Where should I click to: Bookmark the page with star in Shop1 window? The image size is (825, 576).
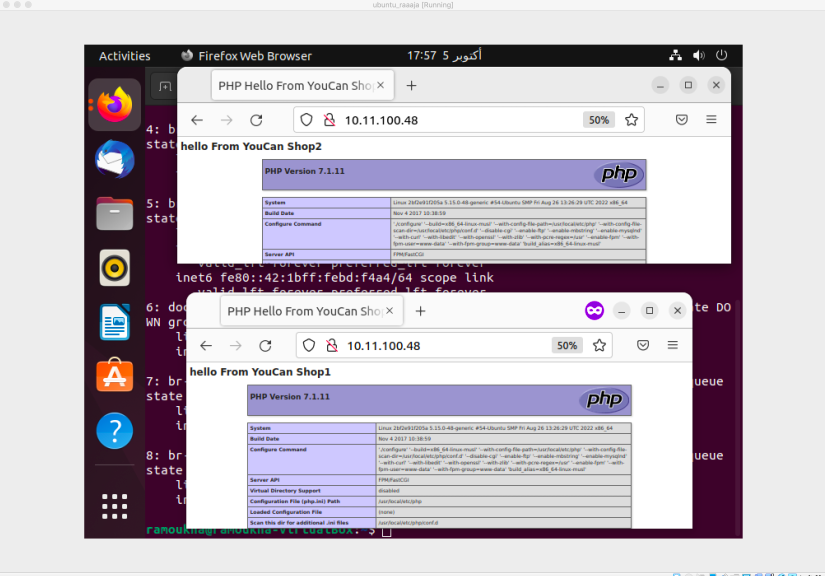599,346
